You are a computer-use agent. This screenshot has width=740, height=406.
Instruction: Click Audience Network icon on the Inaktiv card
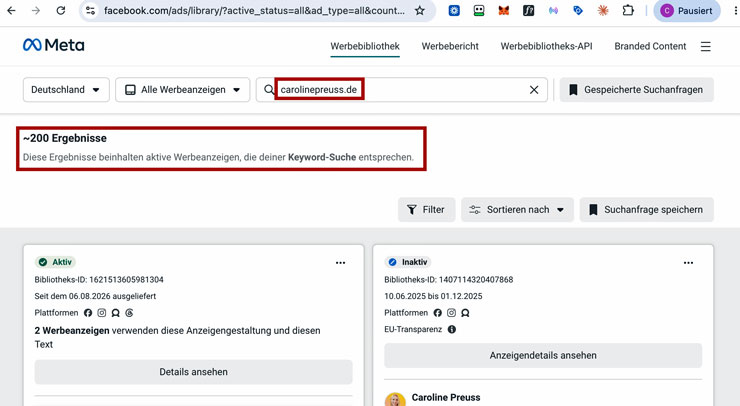point(465,313)
